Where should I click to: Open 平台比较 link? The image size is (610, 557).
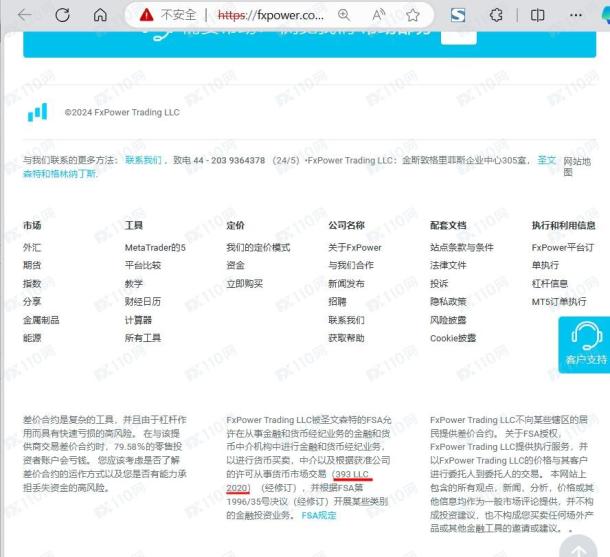pos(143,265)
